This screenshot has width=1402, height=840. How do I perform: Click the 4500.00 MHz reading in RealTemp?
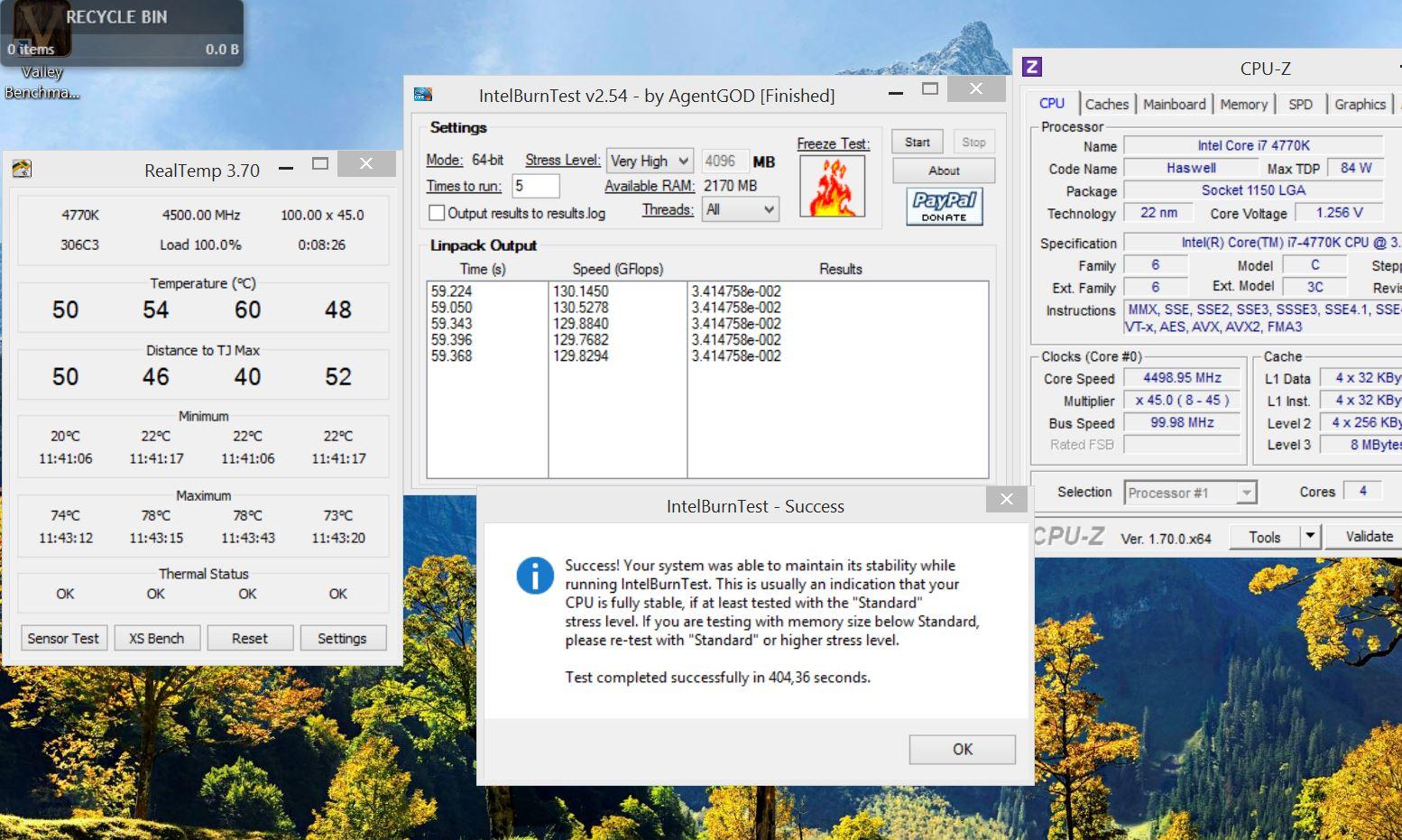pos(201,215)
